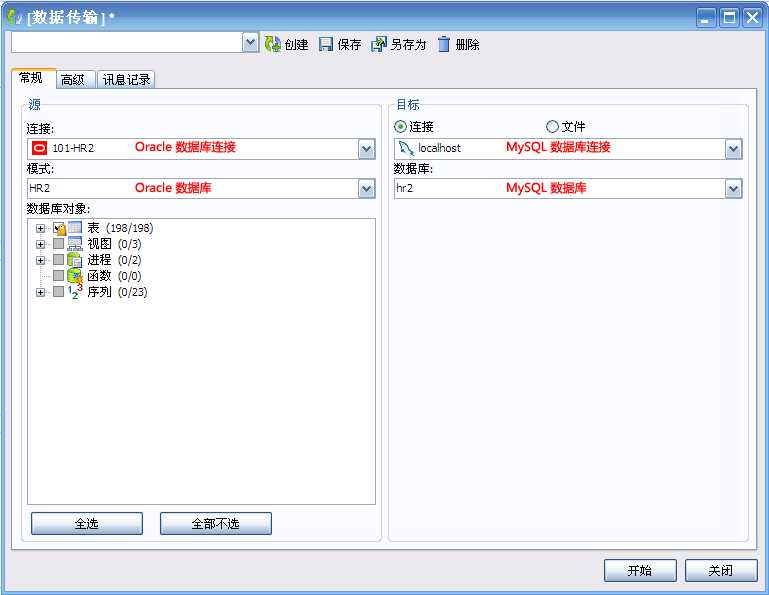The width and height of the screenshot is (769, 595).
Task: Click the Oracle icon beside 101-HR2
Action: click(x=39, y=148)
